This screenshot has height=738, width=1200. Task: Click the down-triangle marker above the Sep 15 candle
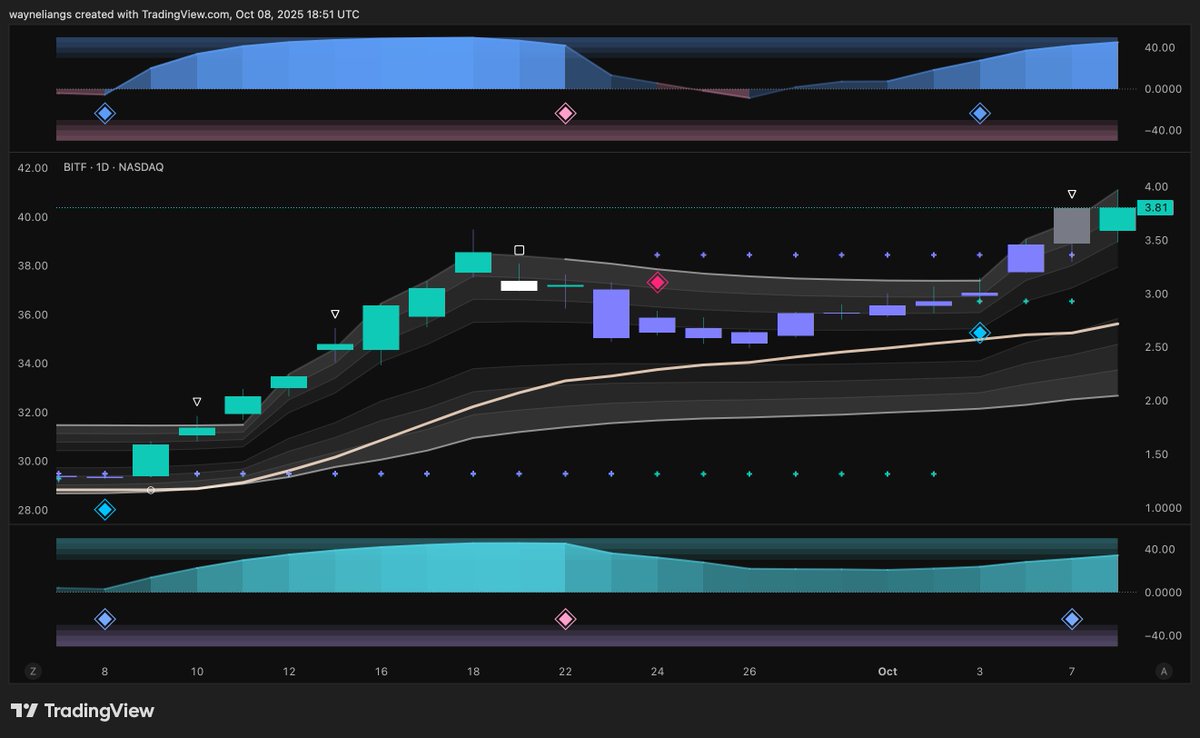point(335,314)
